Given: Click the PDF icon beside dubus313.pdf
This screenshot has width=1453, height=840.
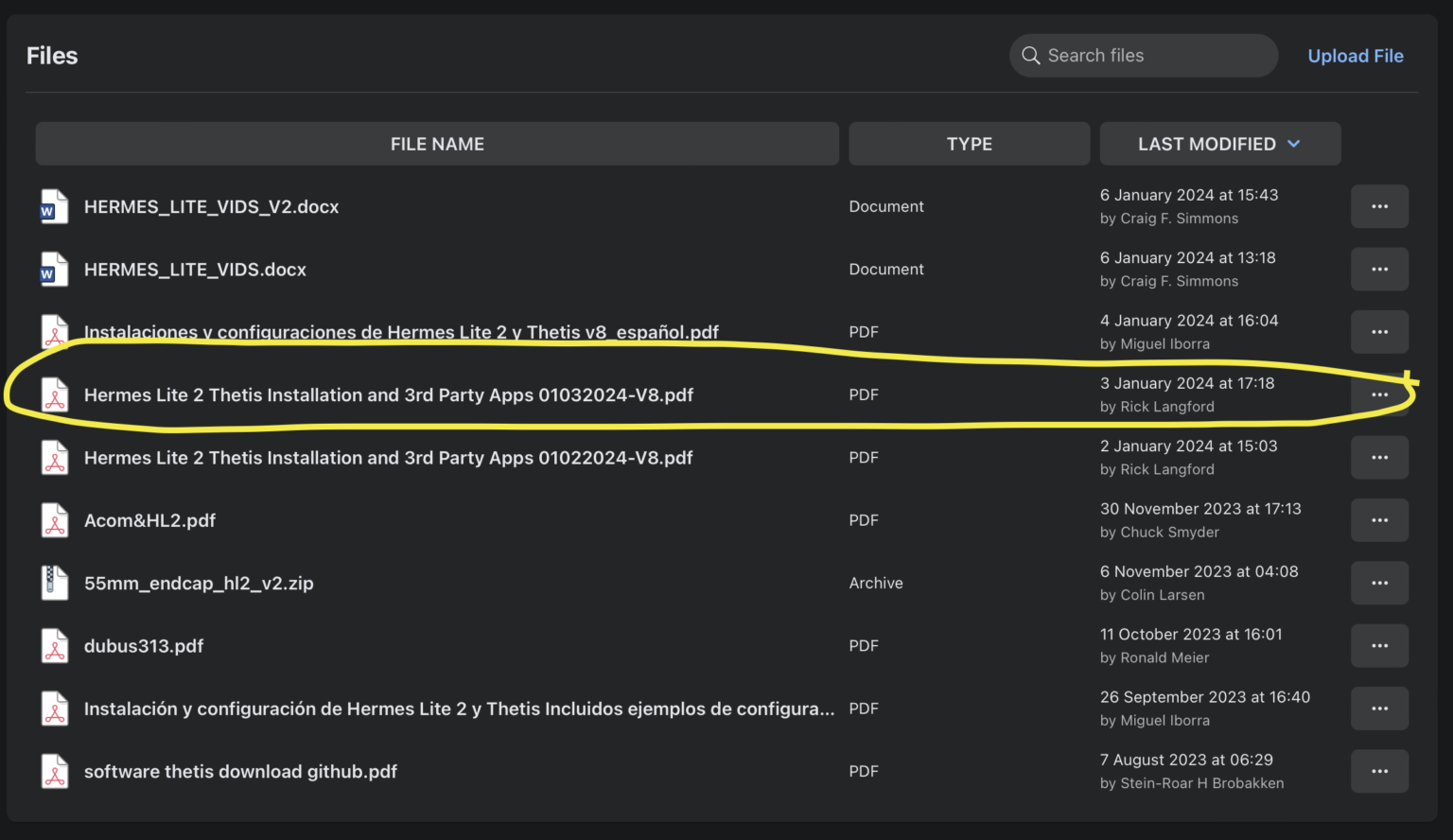Looking at the screenshot, I should (55, 646).
